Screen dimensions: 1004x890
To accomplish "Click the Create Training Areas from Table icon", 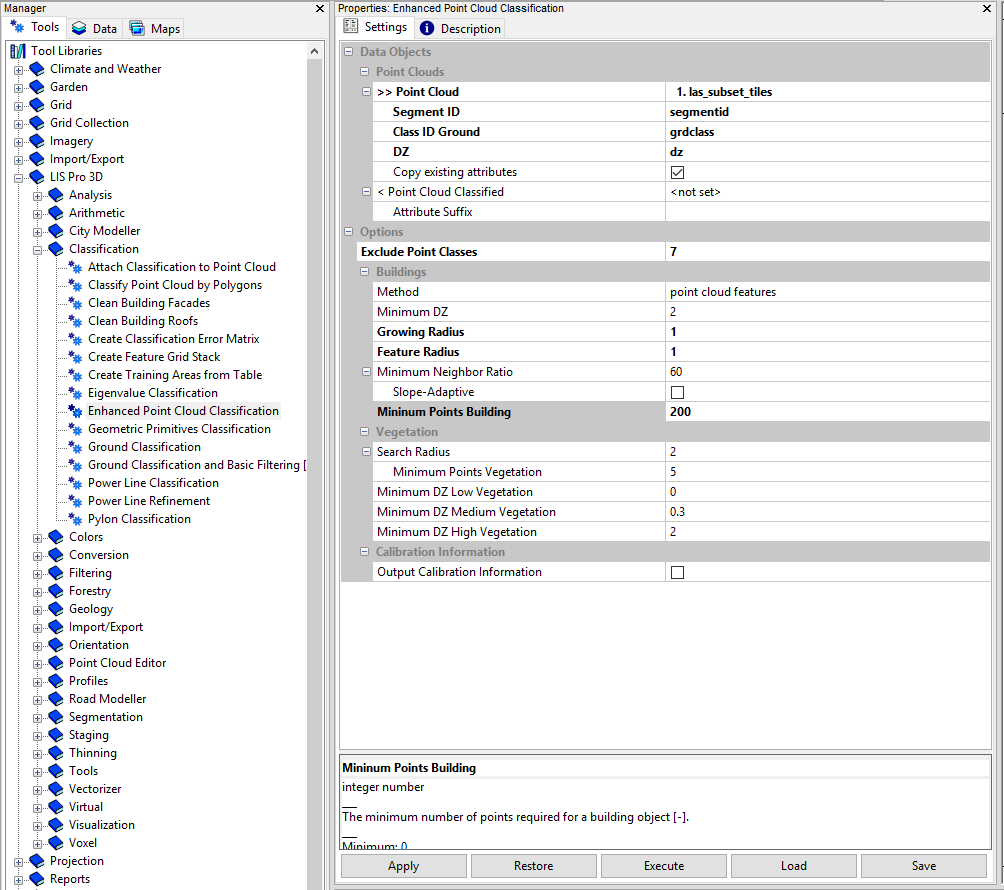I will [x=76, y=375].
